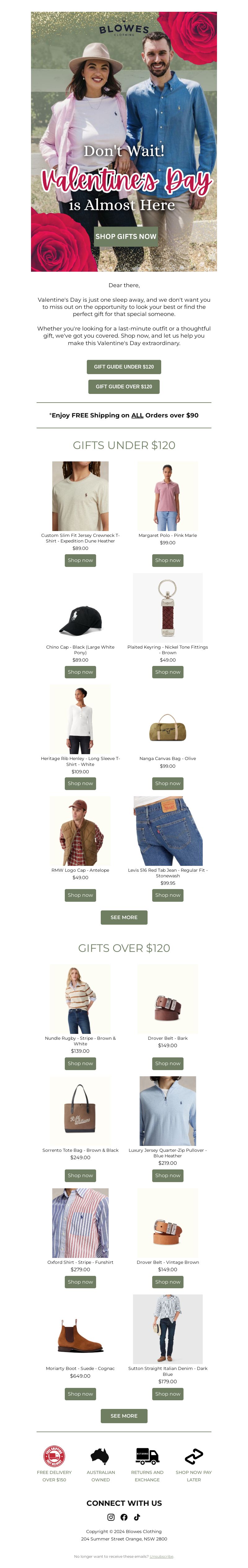
Task: Click Shop now for Nanga Canvas Bag Olive
Action: coord(168,784)
